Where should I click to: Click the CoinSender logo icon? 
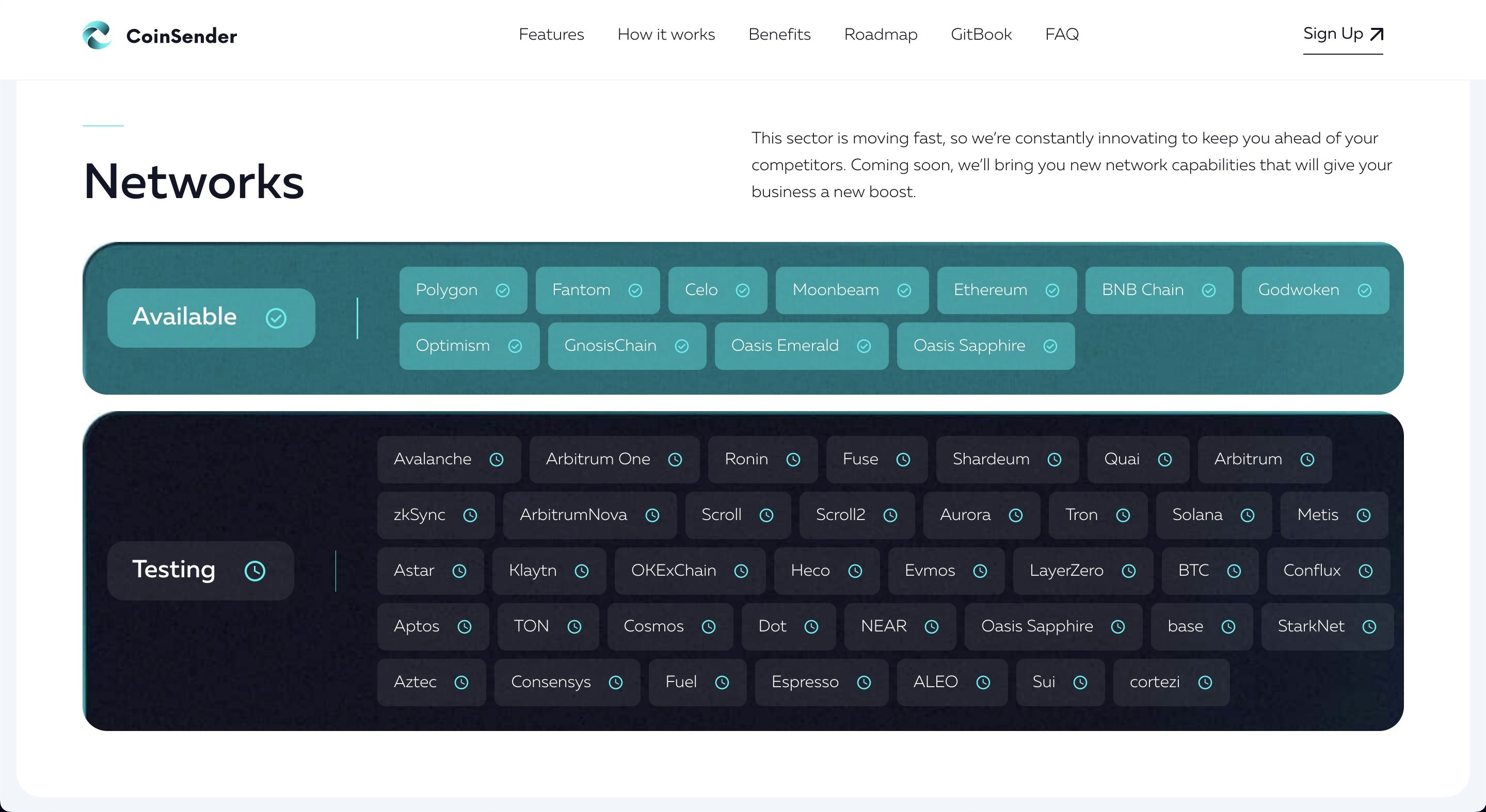(97, 35)
